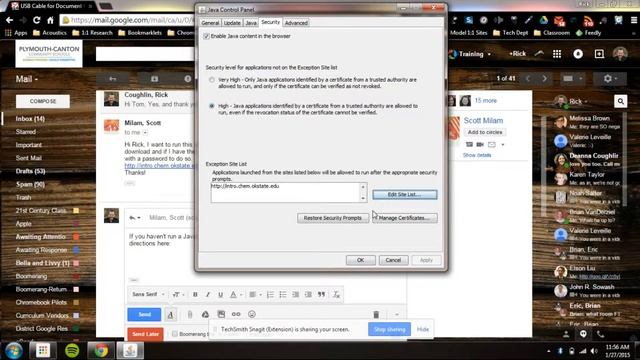
Task: Open the Google apps grid icon
Action: [x=557, y=54]
